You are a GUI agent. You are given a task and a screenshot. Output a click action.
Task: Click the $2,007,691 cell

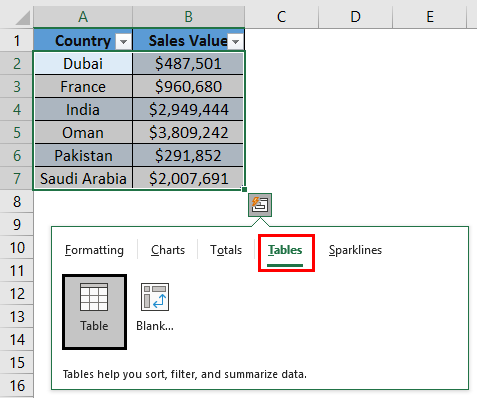(188, 179)
